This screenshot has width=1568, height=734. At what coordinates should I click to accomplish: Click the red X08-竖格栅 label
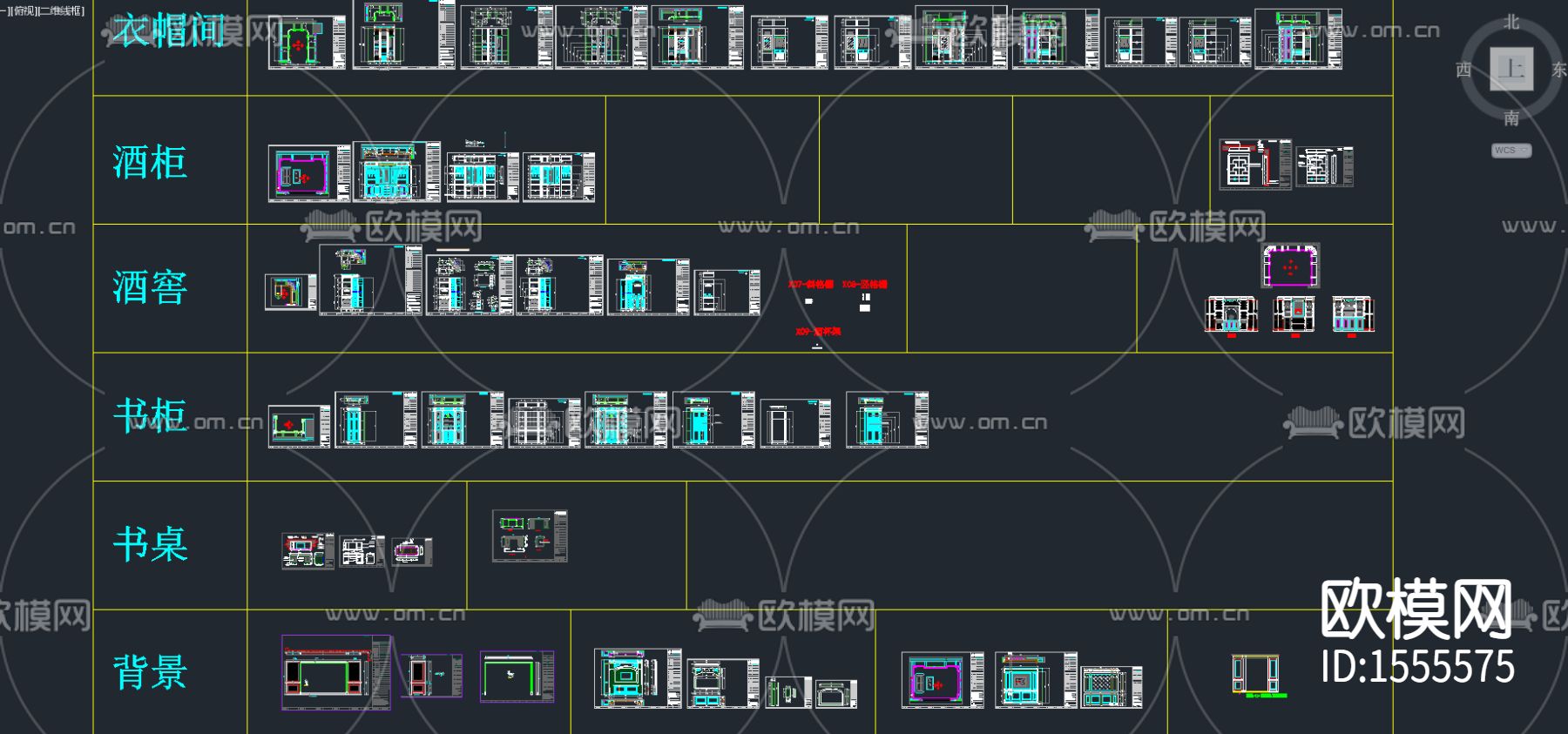tap(865, 285)
